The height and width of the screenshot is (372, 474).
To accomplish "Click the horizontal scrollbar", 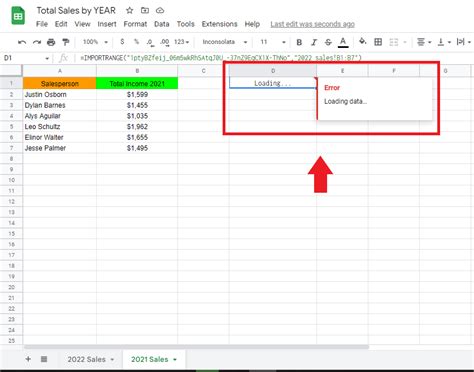I will click(x=196, y=347).
